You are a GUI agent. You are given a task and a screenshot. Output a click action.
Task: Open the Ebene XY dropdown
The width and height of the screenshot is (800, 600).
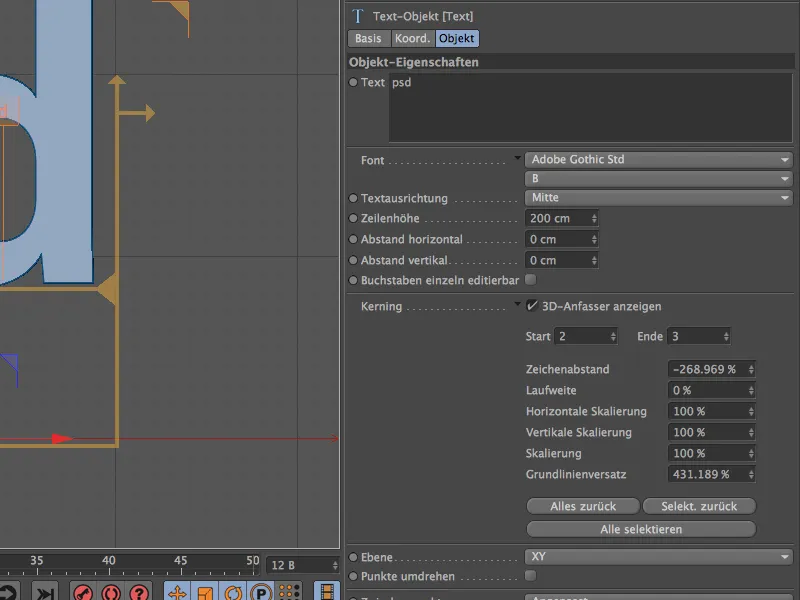tap(659, 557)
